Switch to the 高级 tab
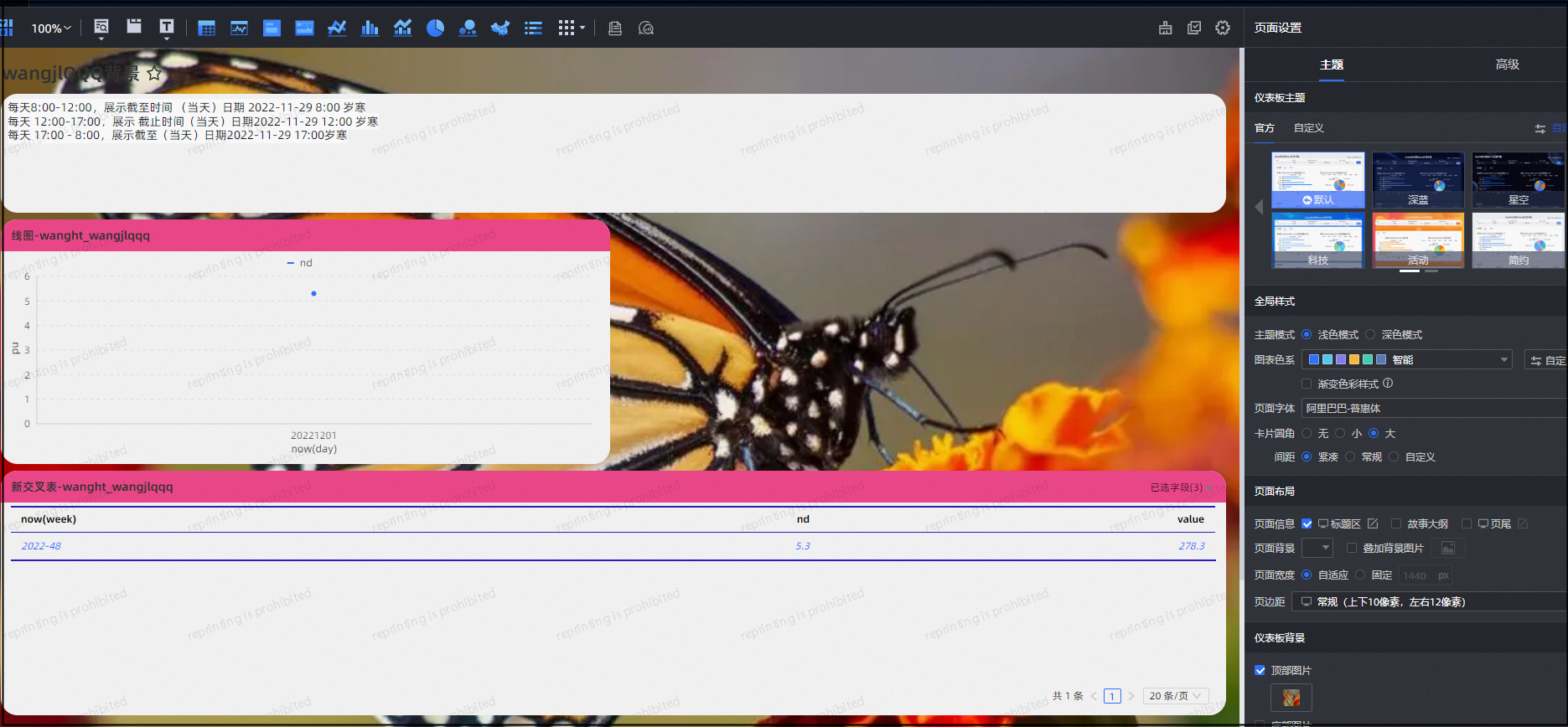This screenshot has height=727, width=1568. click(1507, 64)
